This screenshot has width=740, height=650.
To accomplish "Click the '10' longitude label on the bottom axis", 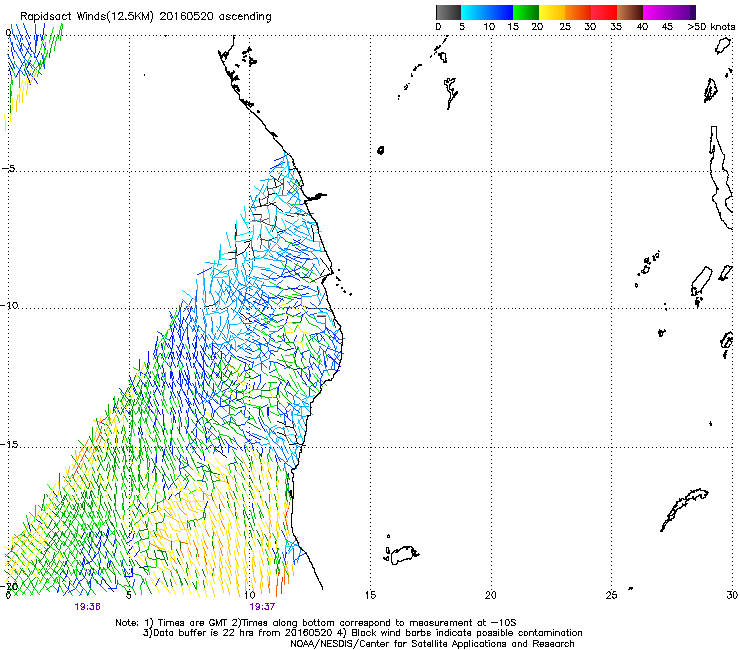I will tap(250, 595).
